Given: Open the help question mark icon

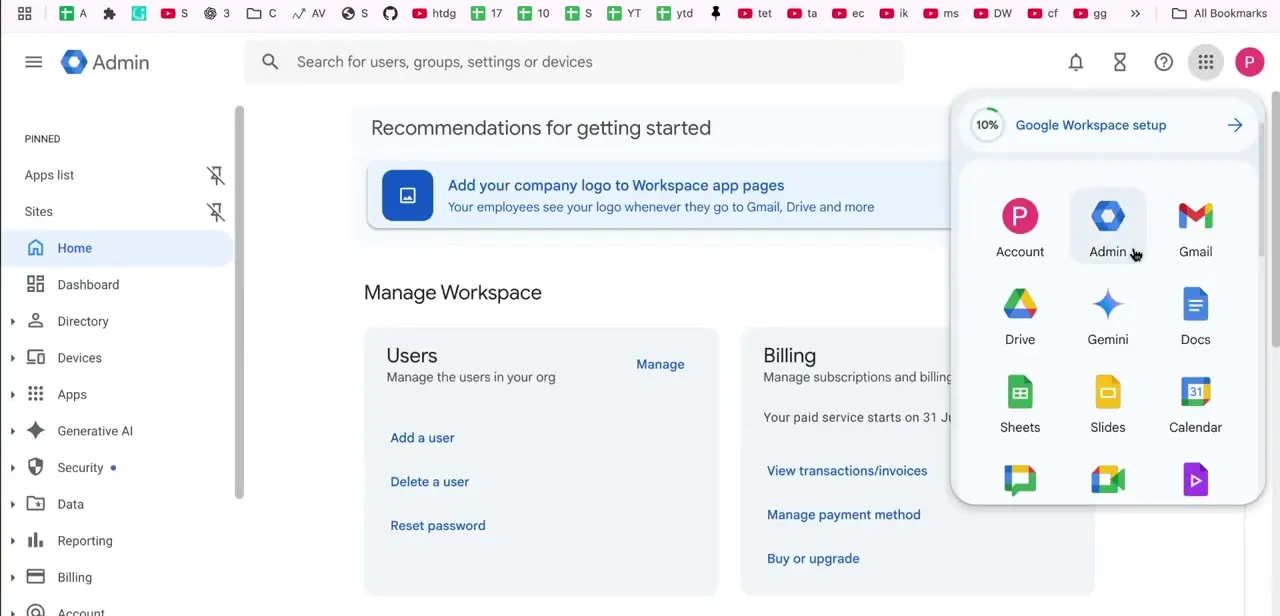Looking at the screenshot, I should click(1164, 62).
